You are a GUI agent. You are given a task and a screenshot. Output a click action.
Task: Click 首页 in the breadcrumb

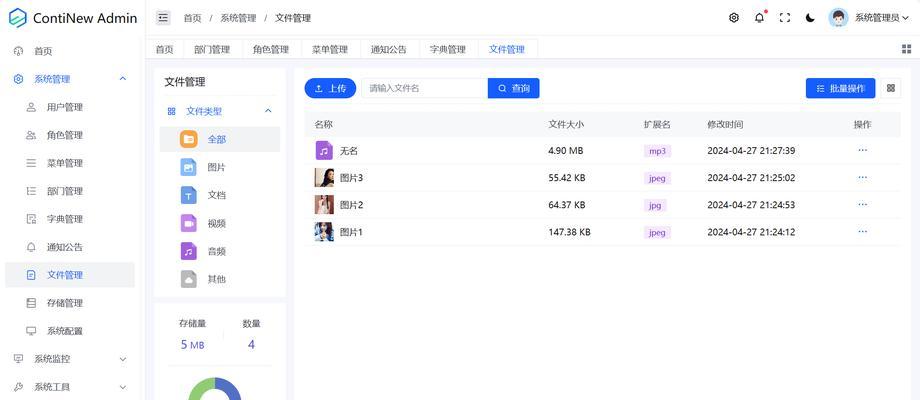pos(192,18)
